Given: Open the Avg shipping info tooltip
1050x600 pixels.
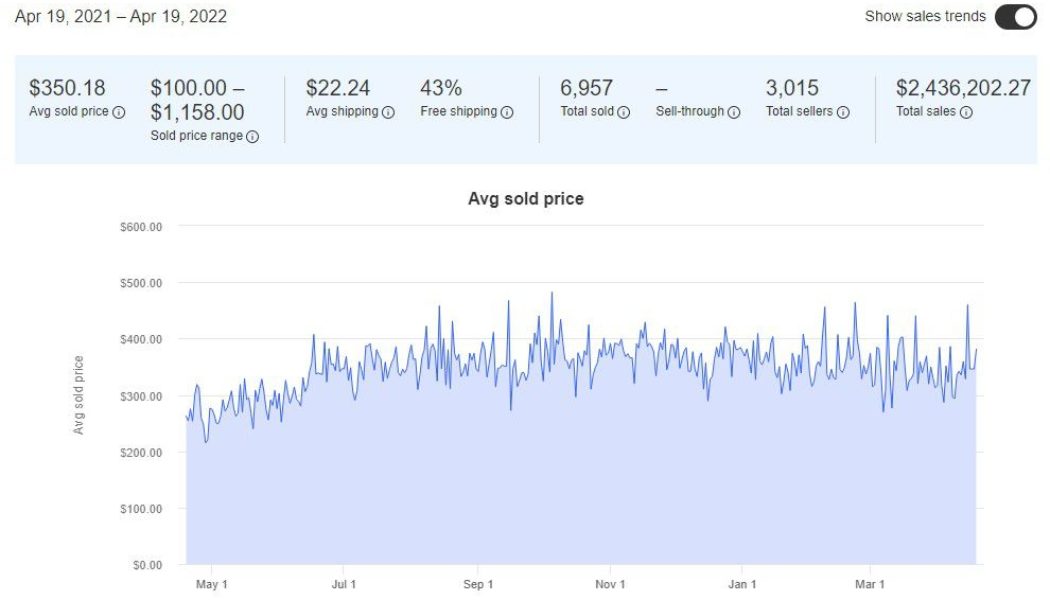Looking at the screenshot, I should pos(388,112).
